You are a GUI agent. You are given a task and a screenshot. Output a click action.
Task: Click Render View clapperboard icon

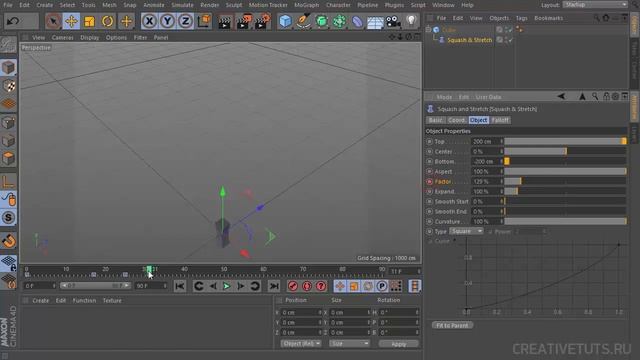pos(224,22)
